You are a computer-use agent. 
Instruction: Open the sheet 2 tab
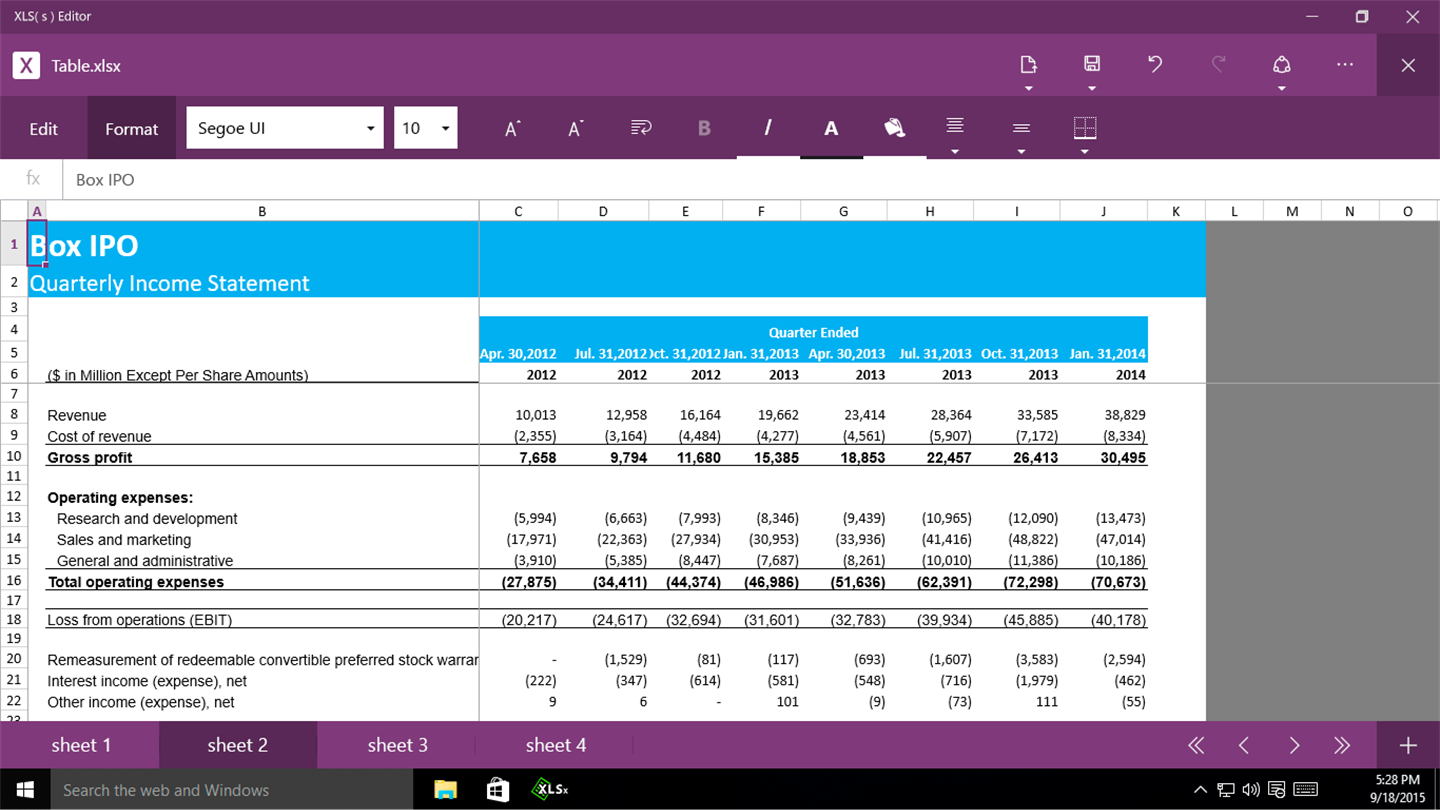click(x=238, y=745)
